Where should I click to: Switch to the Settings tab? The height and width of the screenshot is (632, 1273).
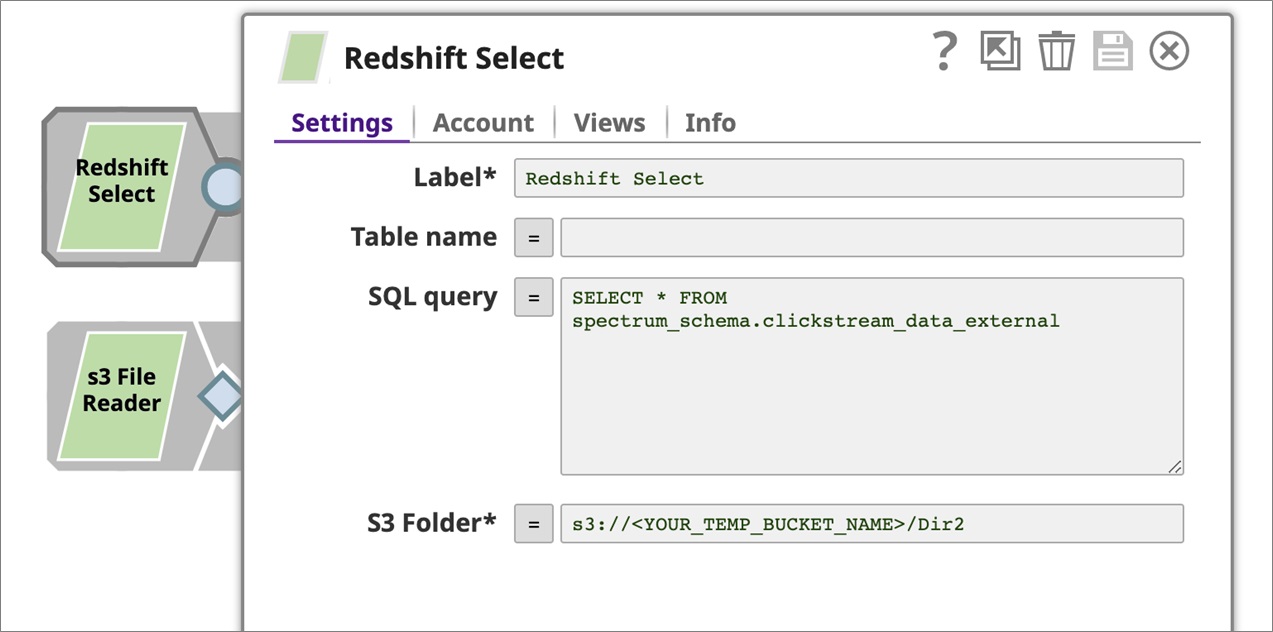tap(342, 123)
